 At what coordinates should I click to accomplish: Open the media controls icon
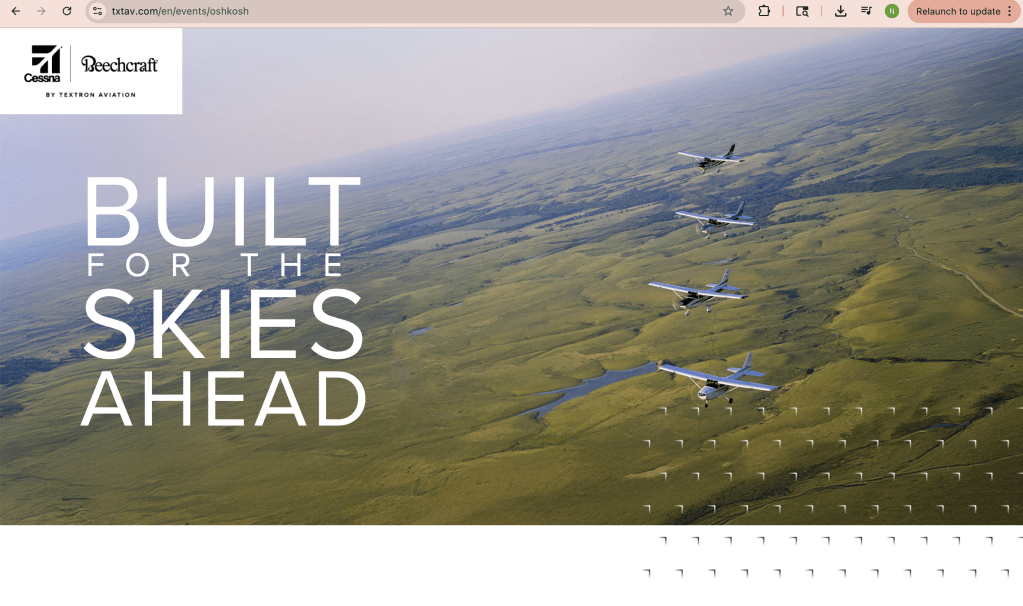point(866,11)
